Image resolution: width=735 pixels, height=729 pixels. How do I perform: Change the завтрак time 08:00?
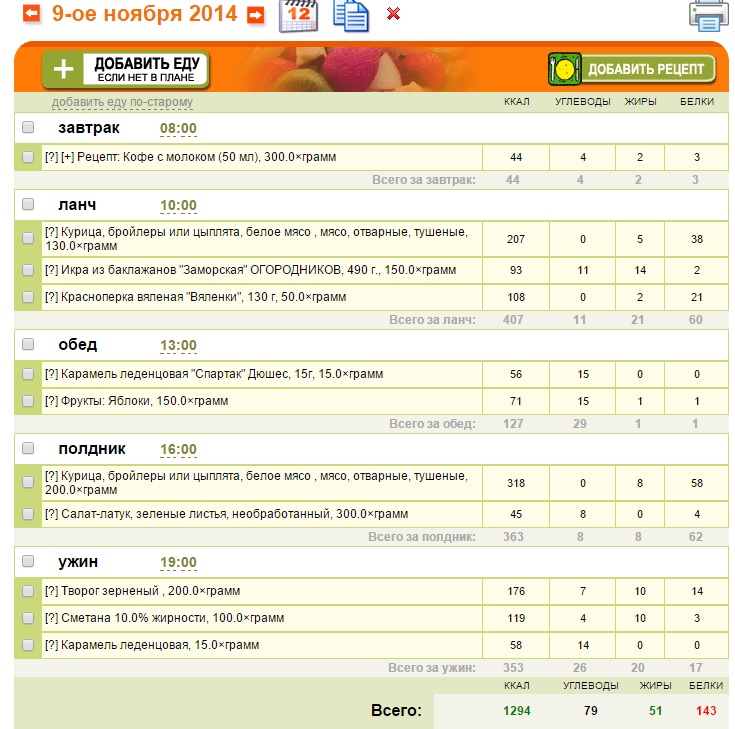click(178, 129)
